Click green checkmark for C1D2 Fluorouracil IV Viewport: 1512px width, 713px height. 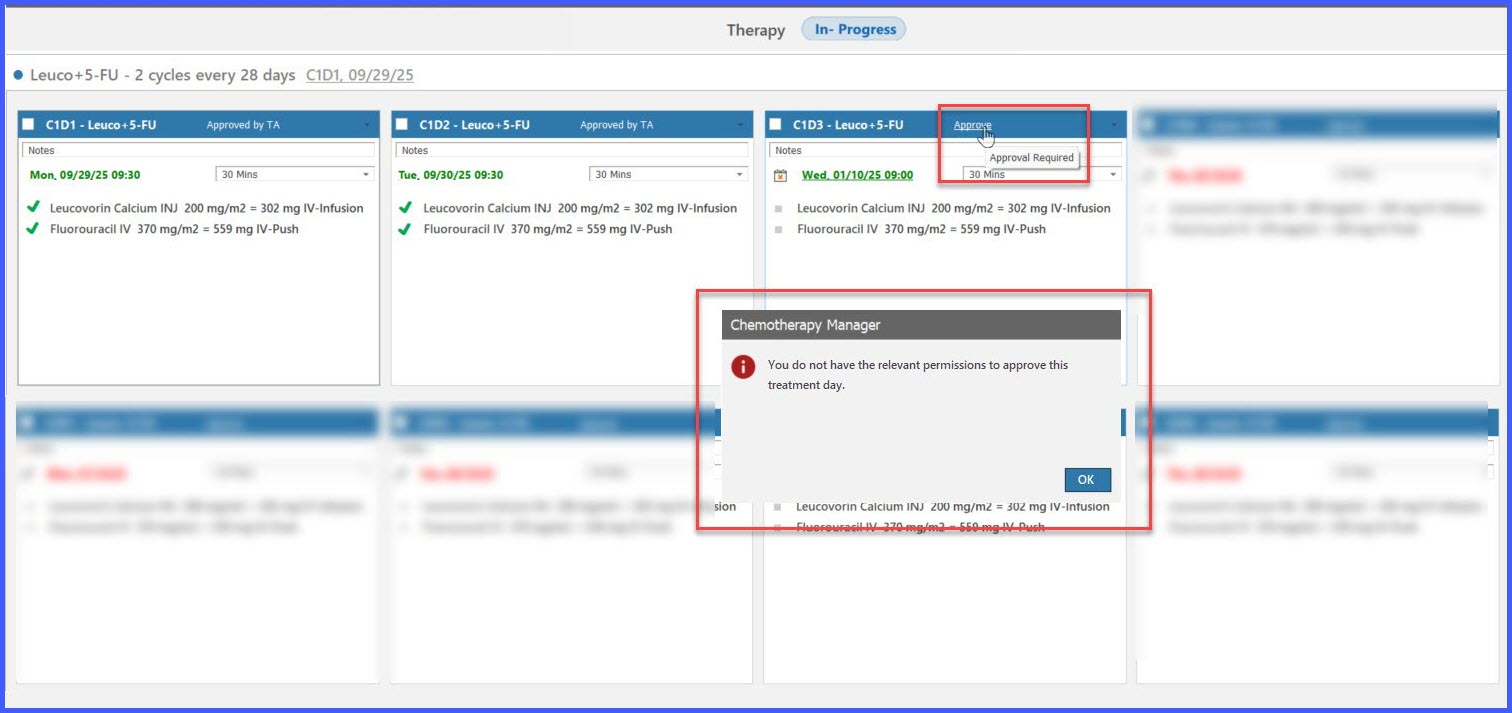tap(405, 229)
